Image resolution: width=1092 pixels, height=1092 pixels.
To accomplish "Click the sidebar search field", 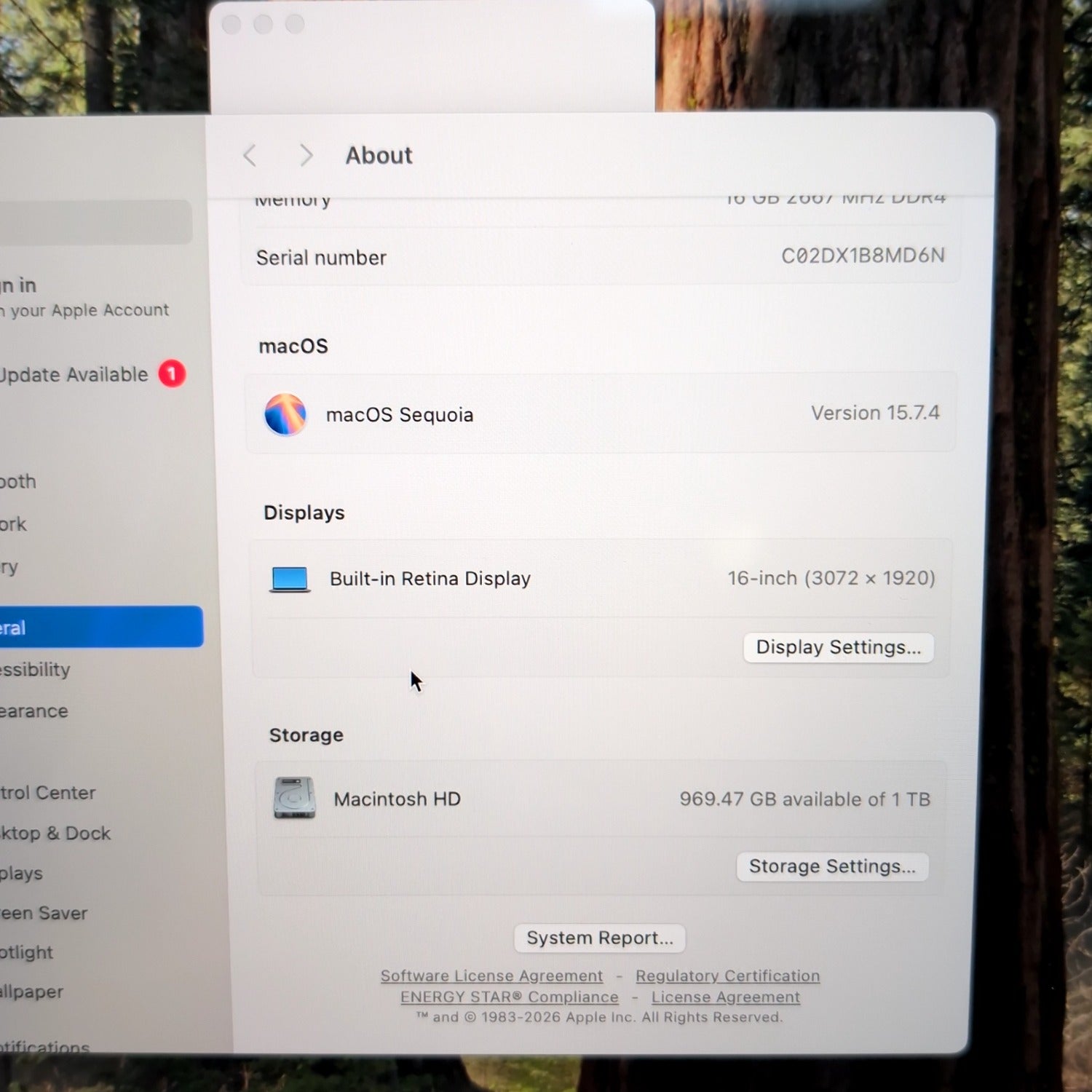I will click(95, 222).
